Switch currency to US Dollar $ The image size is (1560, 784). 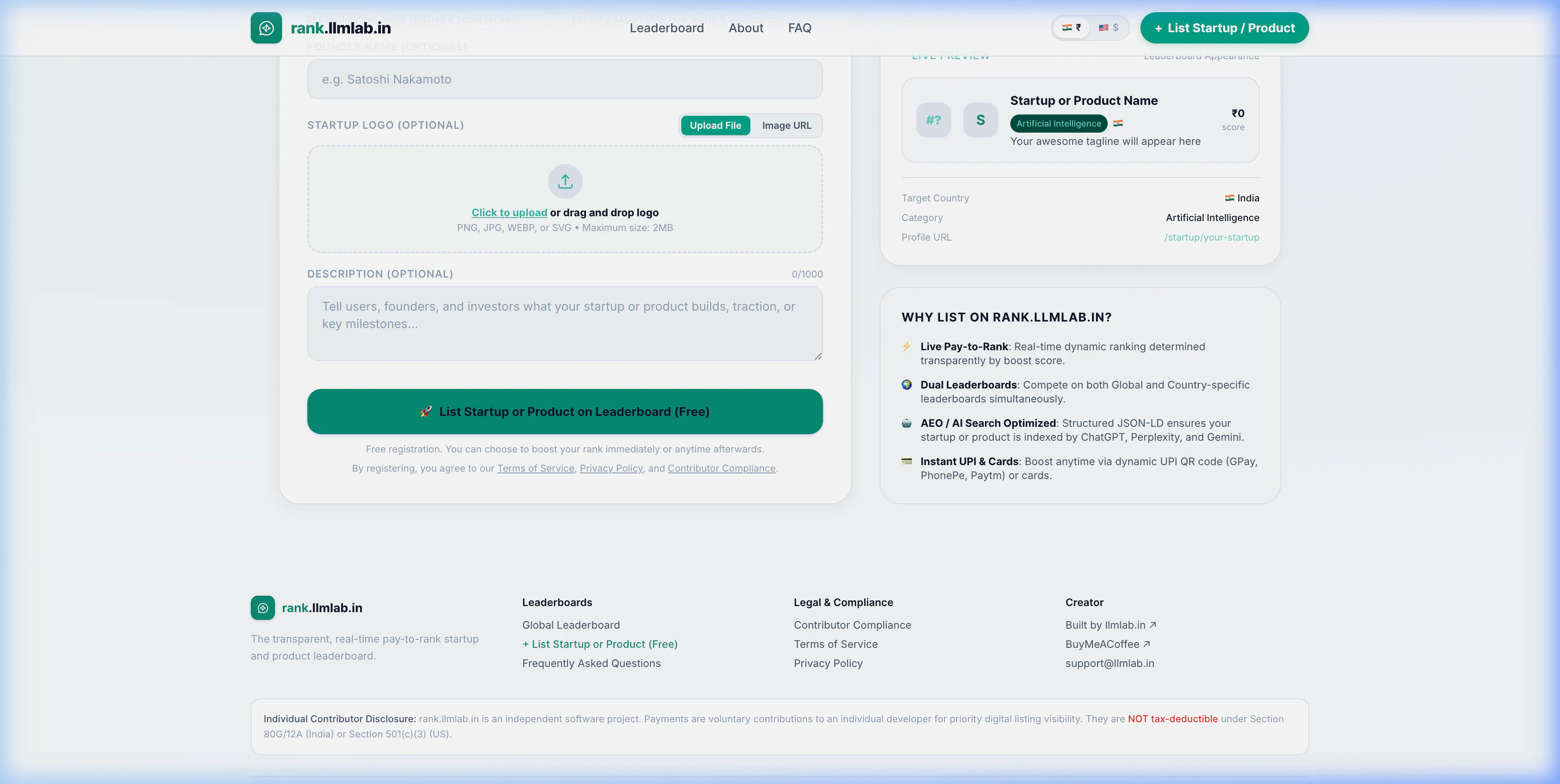click(x=1108, y=28)
